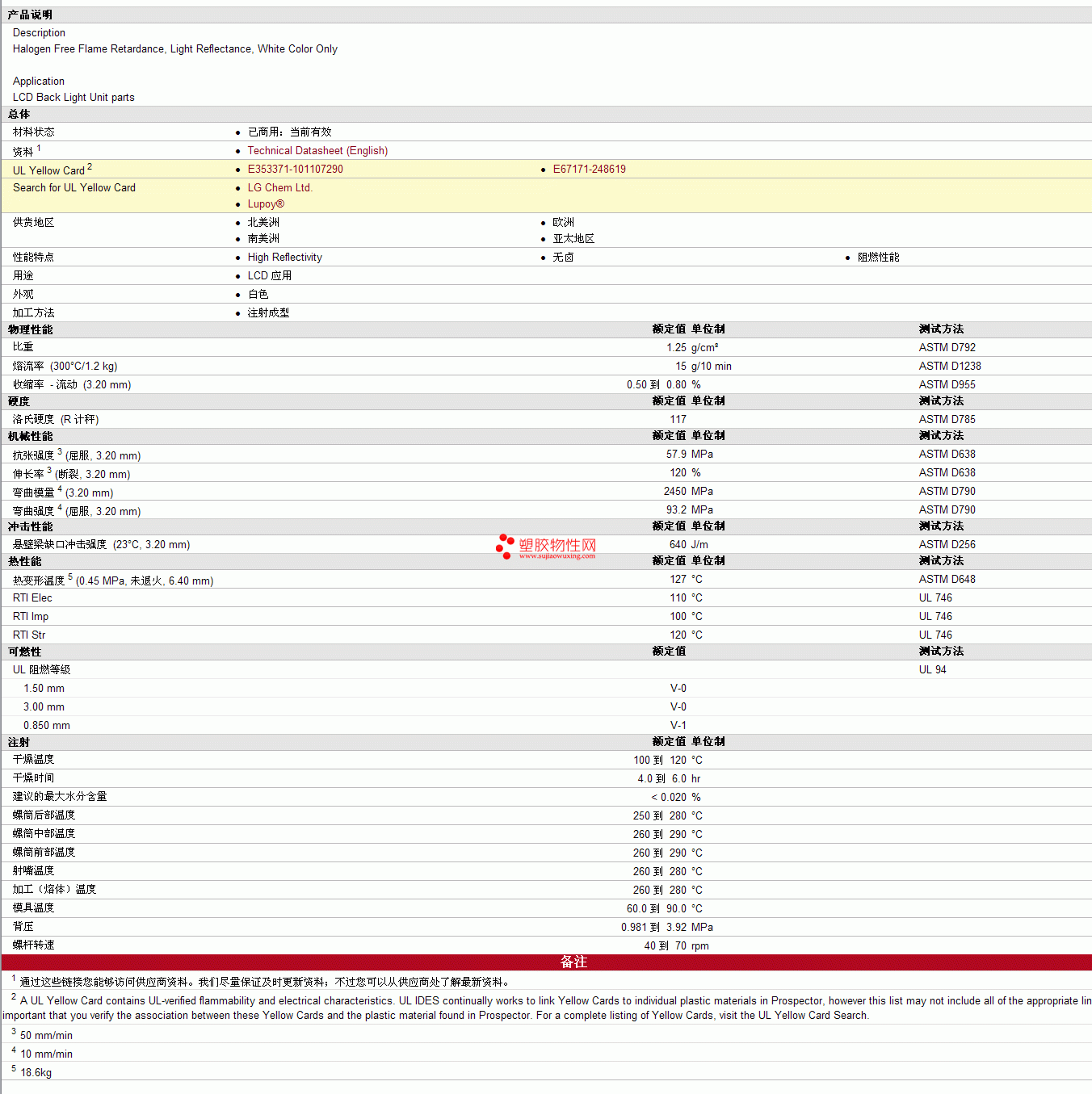Click the '北美洲' region entry
This screenshot has height=1094, width=1092.
pyautogui.click(x=263, y=222)
